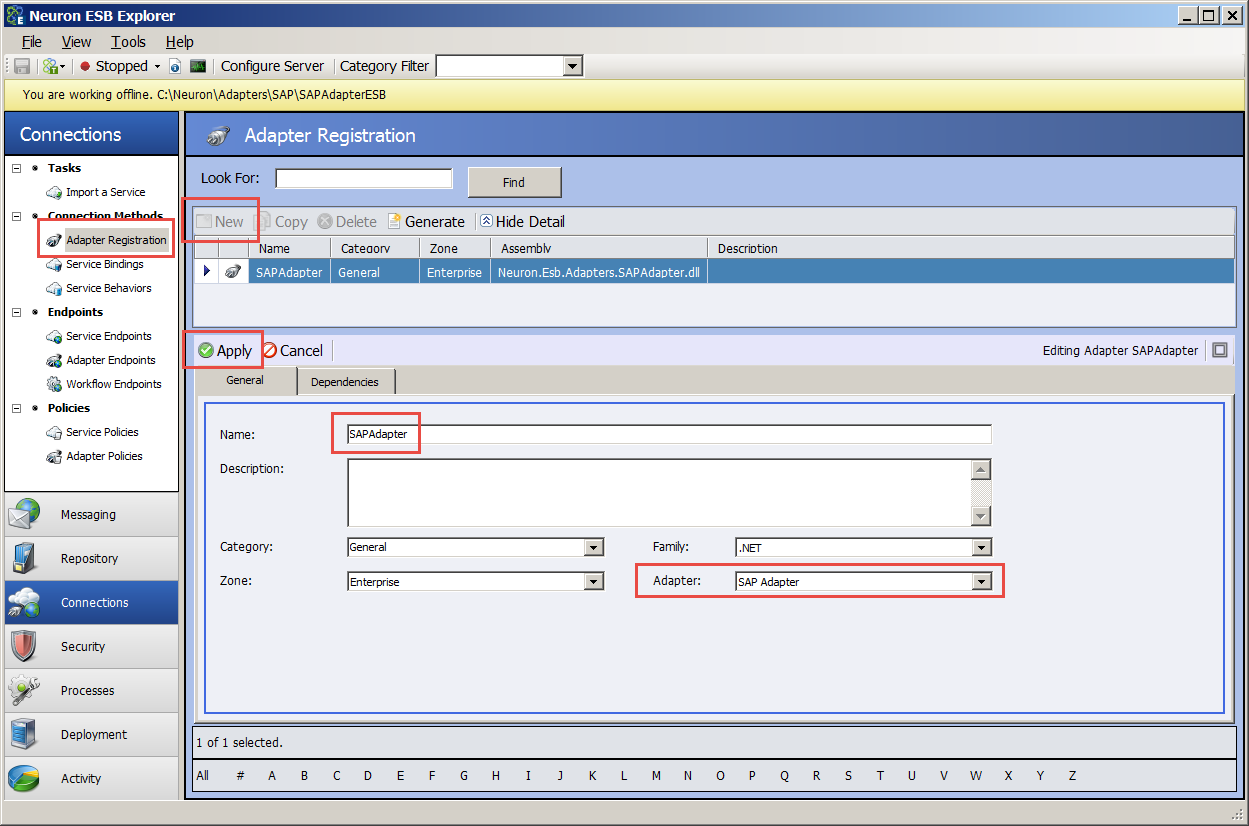The height and width of the screenshot is (826, 1249).
Task: Open the View menu
Action: pyautogui.click(x=76, y=42)
